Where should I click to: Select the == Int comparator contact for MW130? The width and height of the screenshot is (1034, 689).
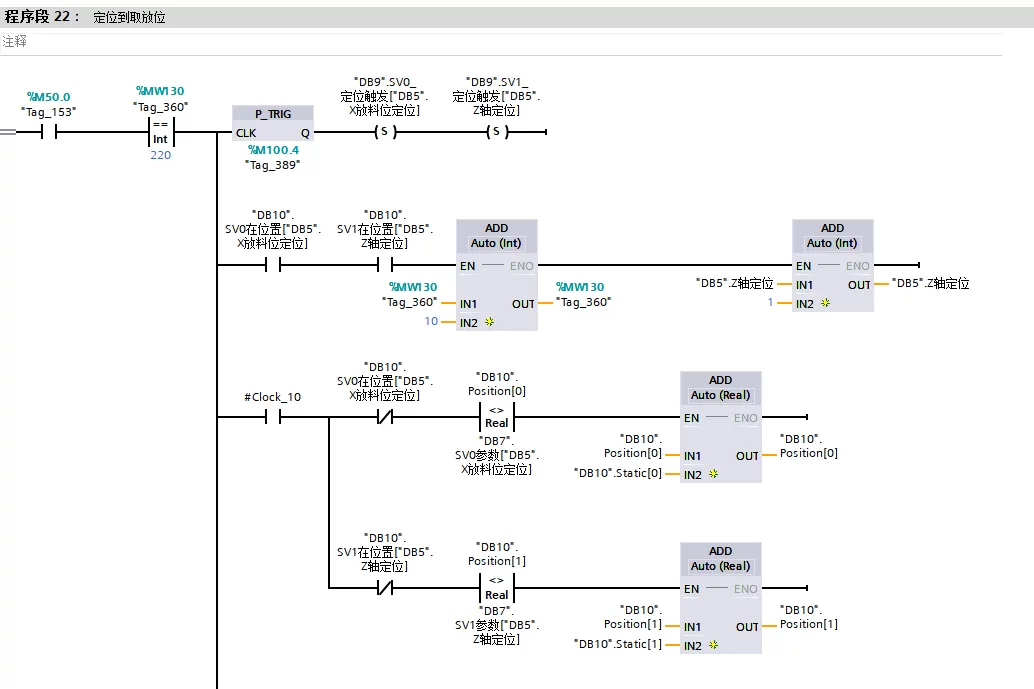coord(161,132)
